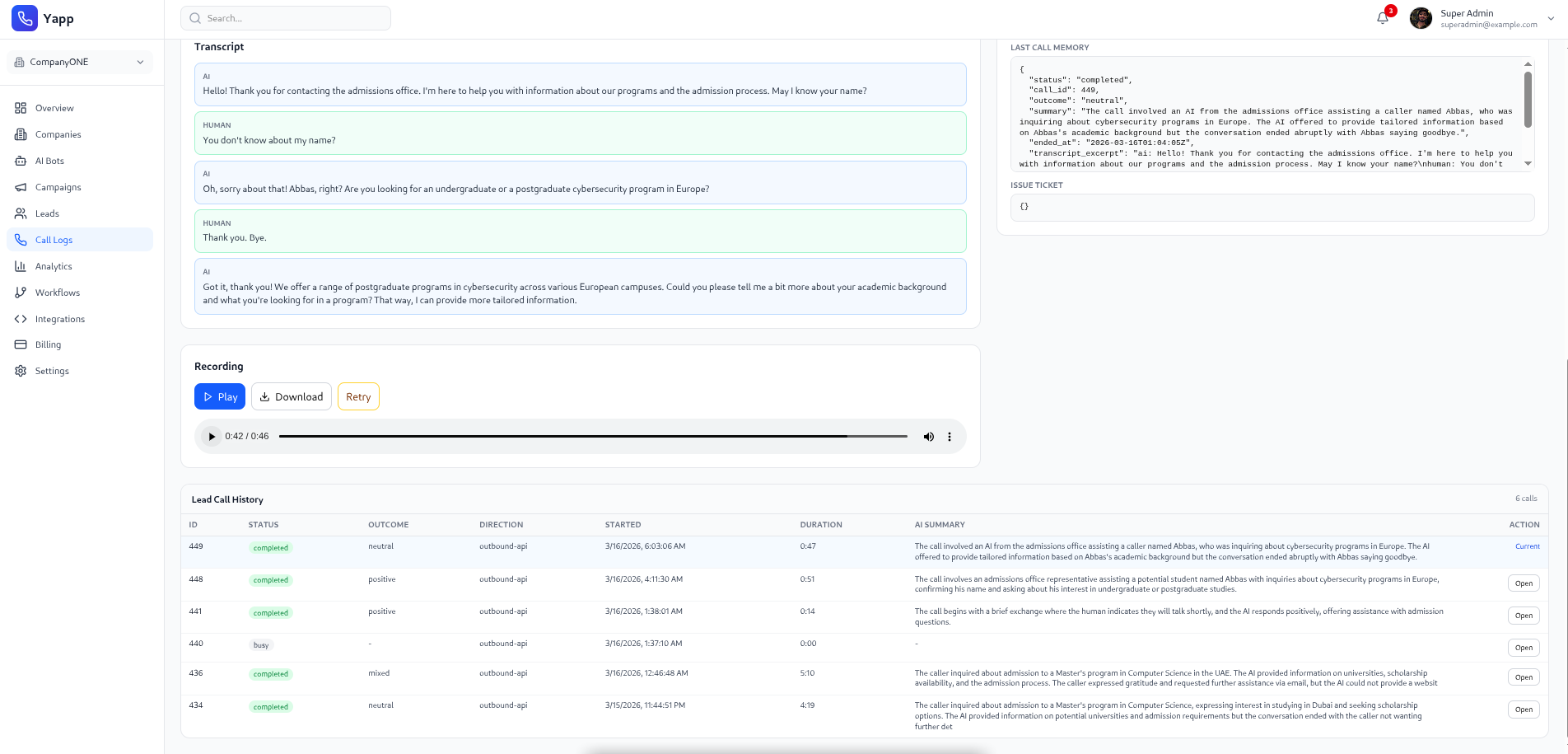
Task: Click the AI Bots robot icon
Action: [21, 161]
